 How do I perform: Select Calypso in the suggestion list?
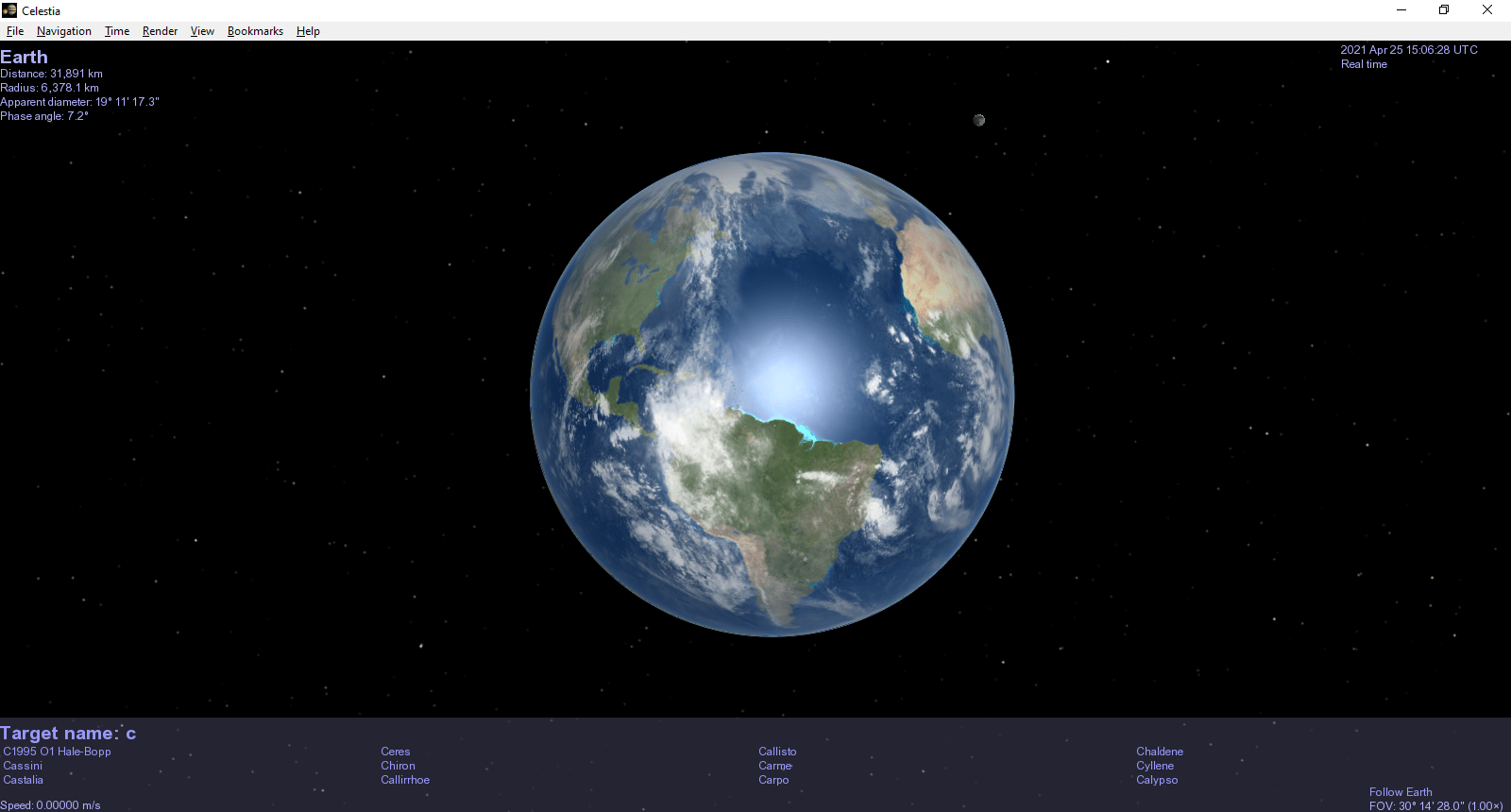point(1157,780)
